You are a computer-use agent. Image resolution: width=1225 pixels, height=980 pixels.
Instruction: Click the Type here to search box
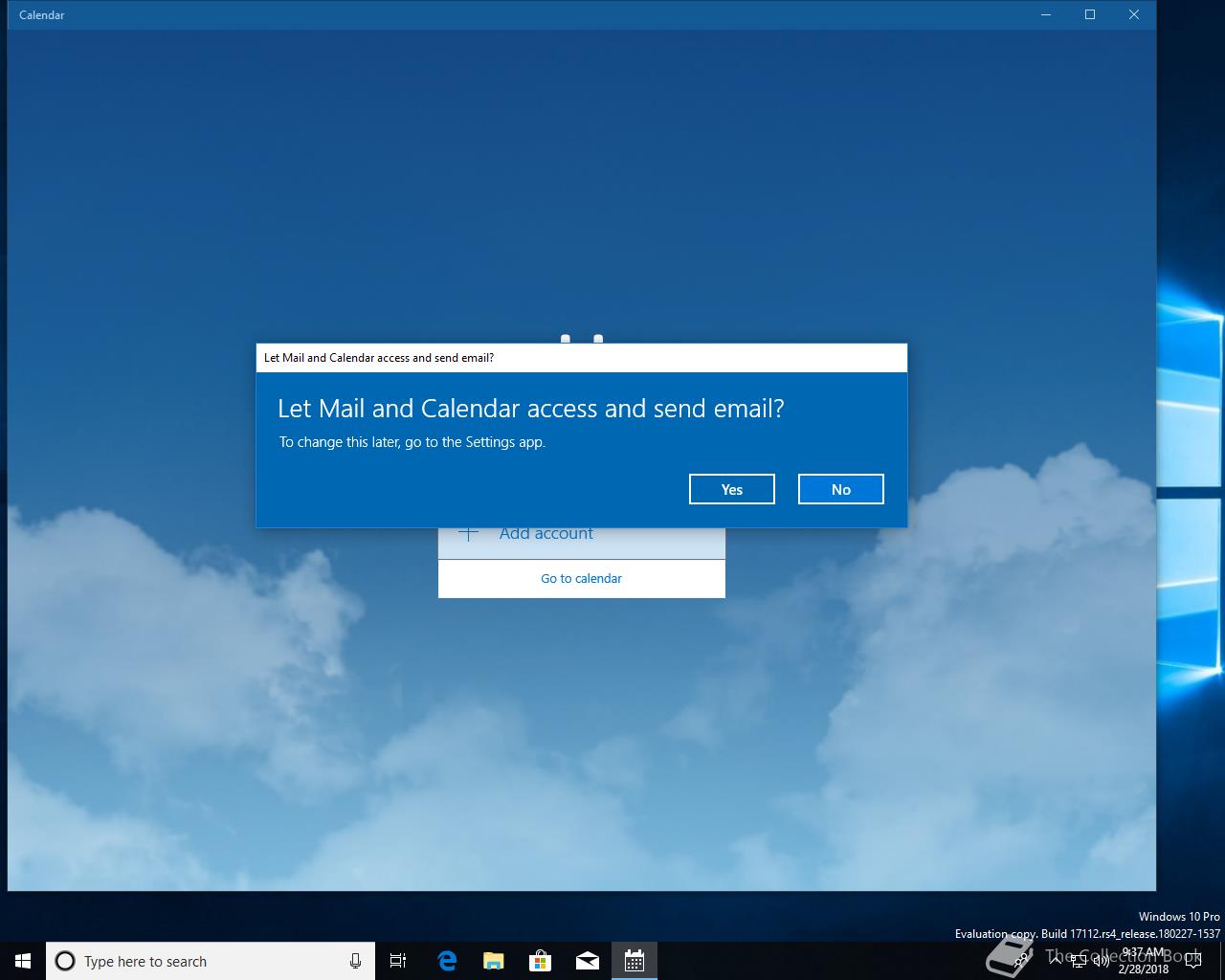(x=211, y=961)
